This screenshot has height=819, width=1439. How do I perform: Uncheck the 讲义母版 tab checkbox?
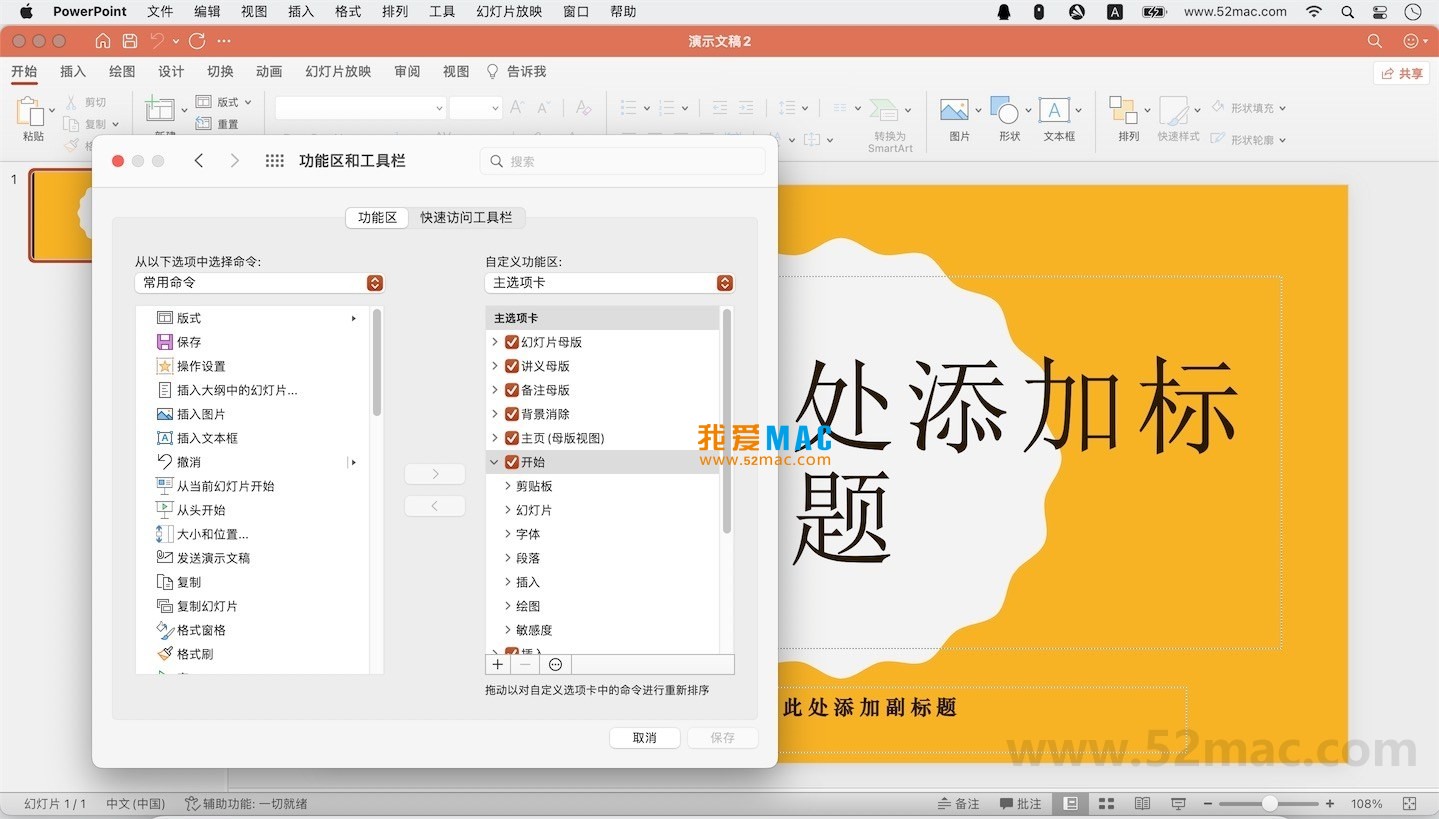pos(512,366)
